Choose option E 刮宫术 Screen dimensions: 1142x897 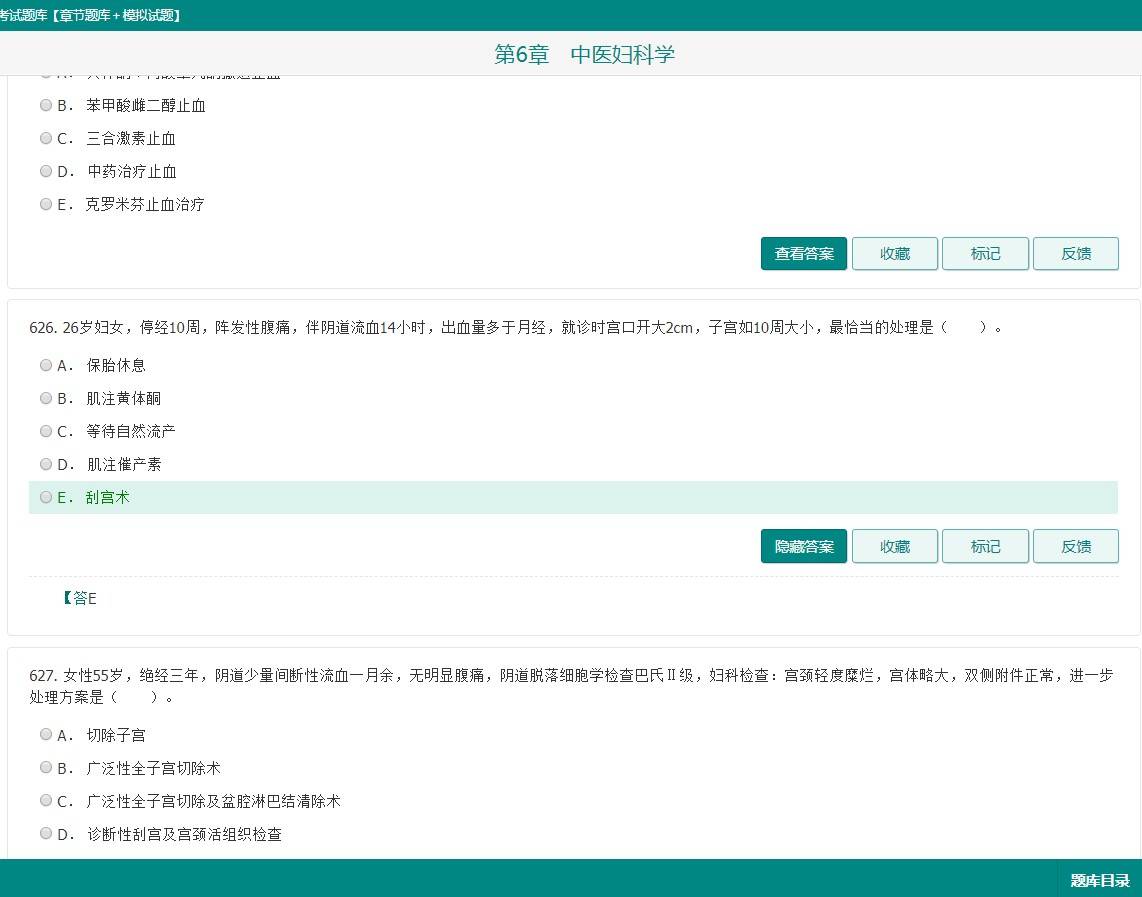click(x=46, y=497)
